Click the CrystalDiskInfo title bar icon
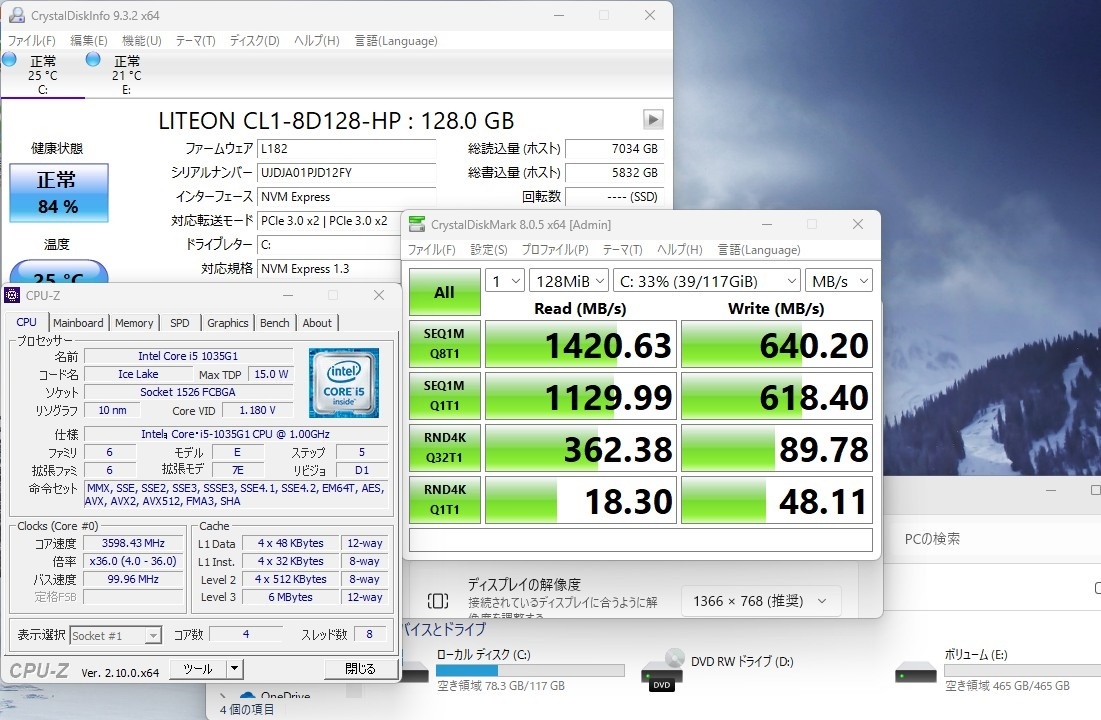This screenshot has height=720, width=1101. point(17,15)
